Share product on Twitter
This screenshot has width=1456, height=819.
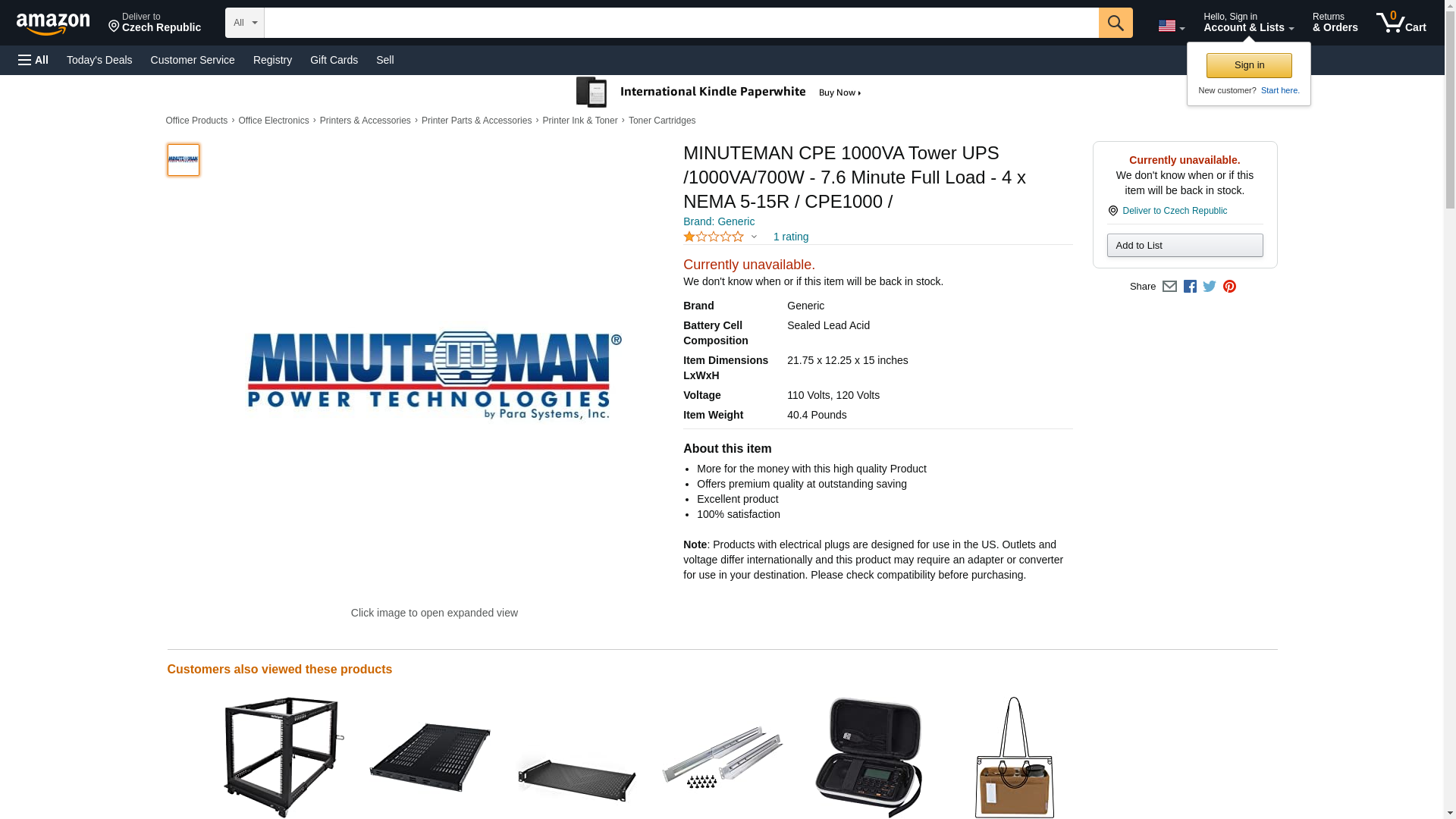pos(1210,287)
